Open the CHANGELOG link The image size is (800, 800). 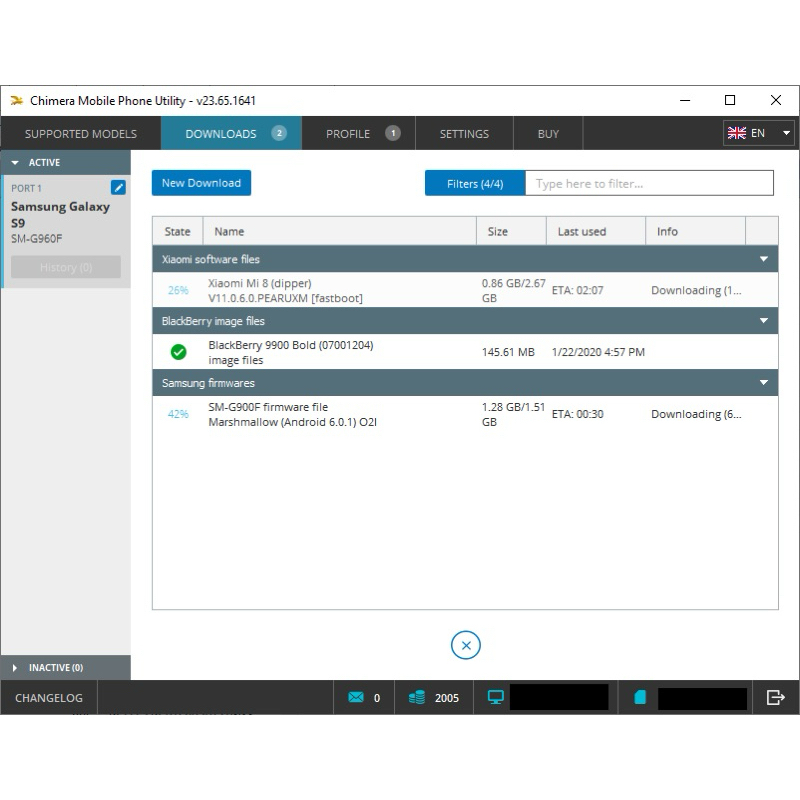coord(49,697)
